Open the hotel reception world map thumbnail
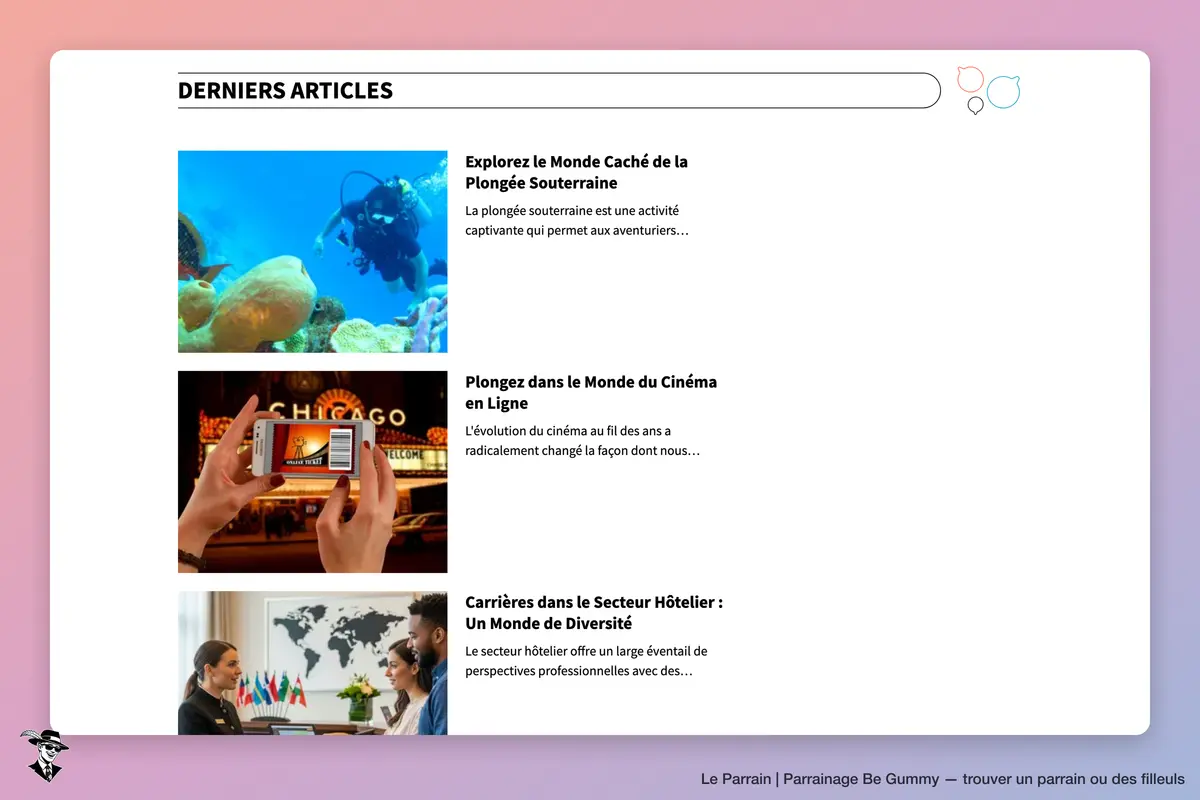Screen dimensions: 1200x800 [x=312, y=663]
